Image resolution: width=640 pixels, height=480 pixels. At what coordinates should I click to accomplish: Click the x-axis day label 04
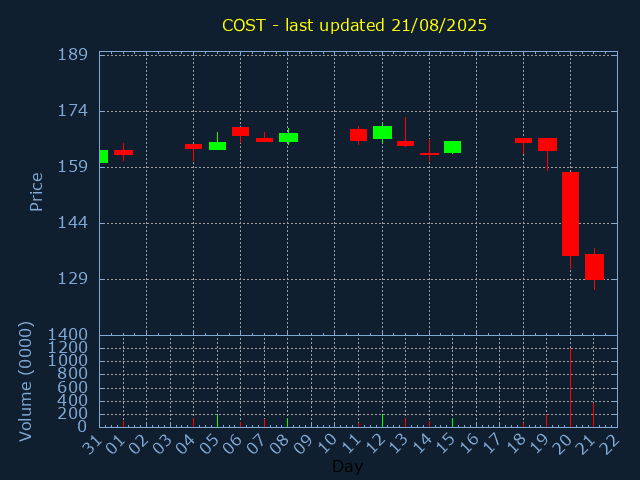186,444
